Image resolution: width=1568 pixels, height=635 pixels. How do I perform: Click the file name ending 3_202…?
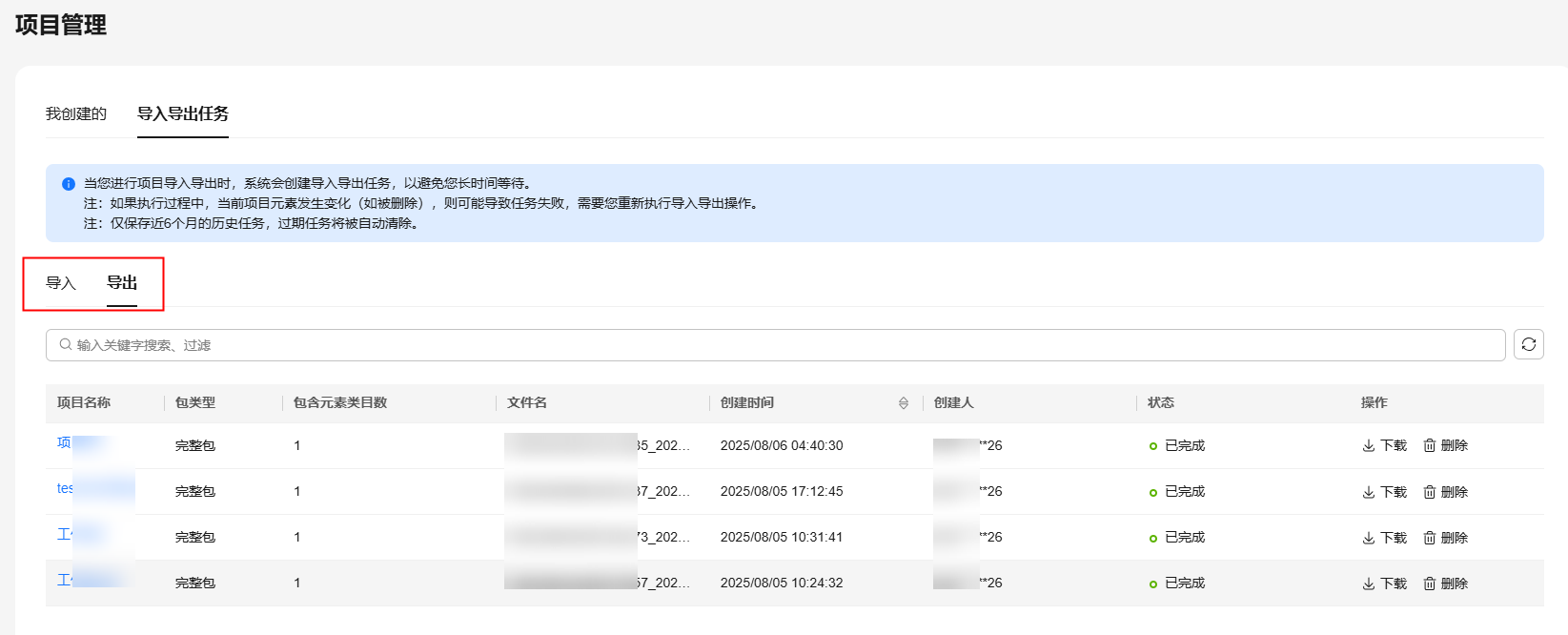coord(598,537)
